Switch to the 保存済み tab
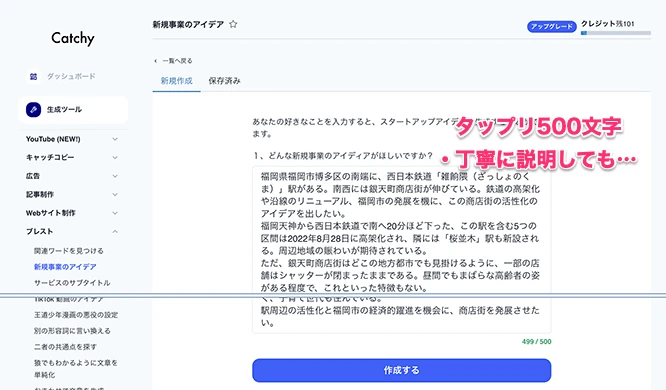 (224, 81)
